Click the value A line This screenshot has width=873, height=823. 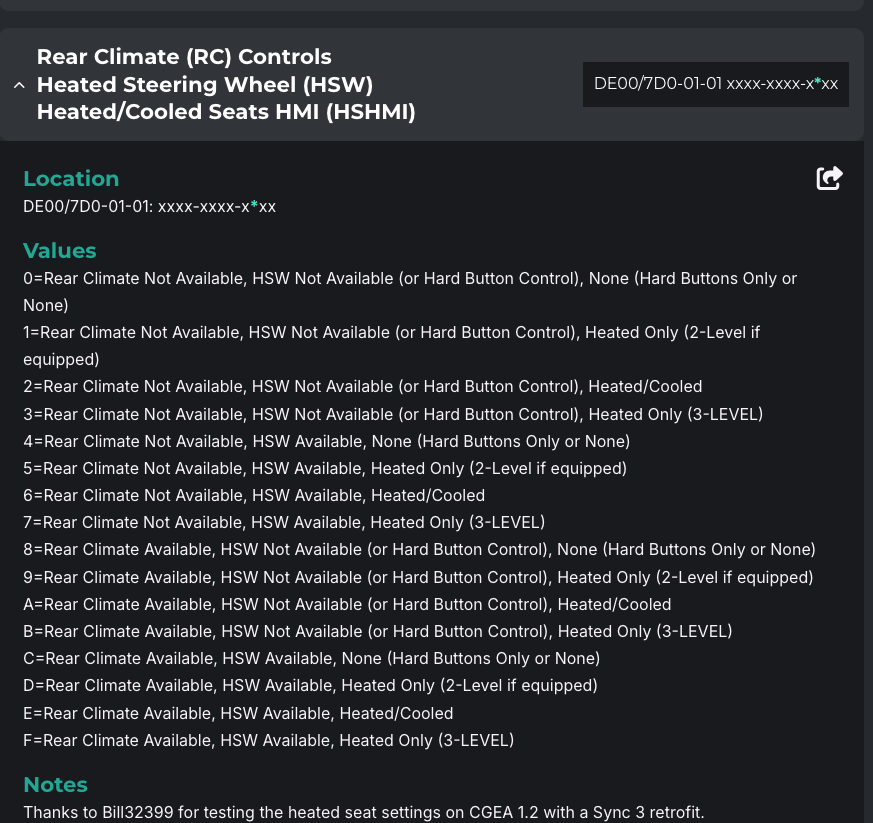(x=347, y=605)
